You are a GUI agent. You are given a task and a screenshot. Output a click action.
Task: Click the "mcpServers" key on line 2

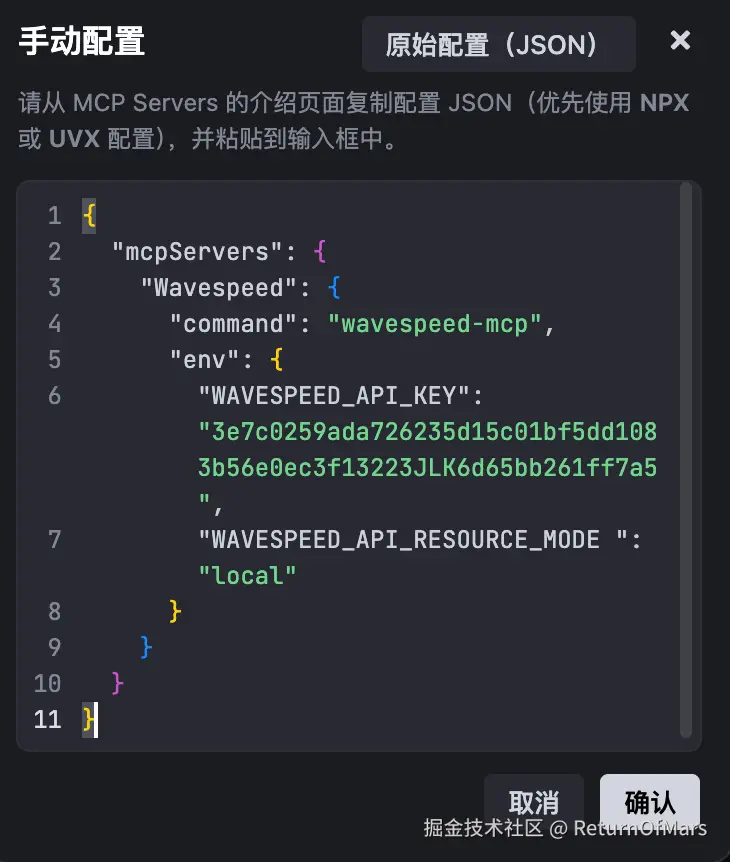point(197,252)
